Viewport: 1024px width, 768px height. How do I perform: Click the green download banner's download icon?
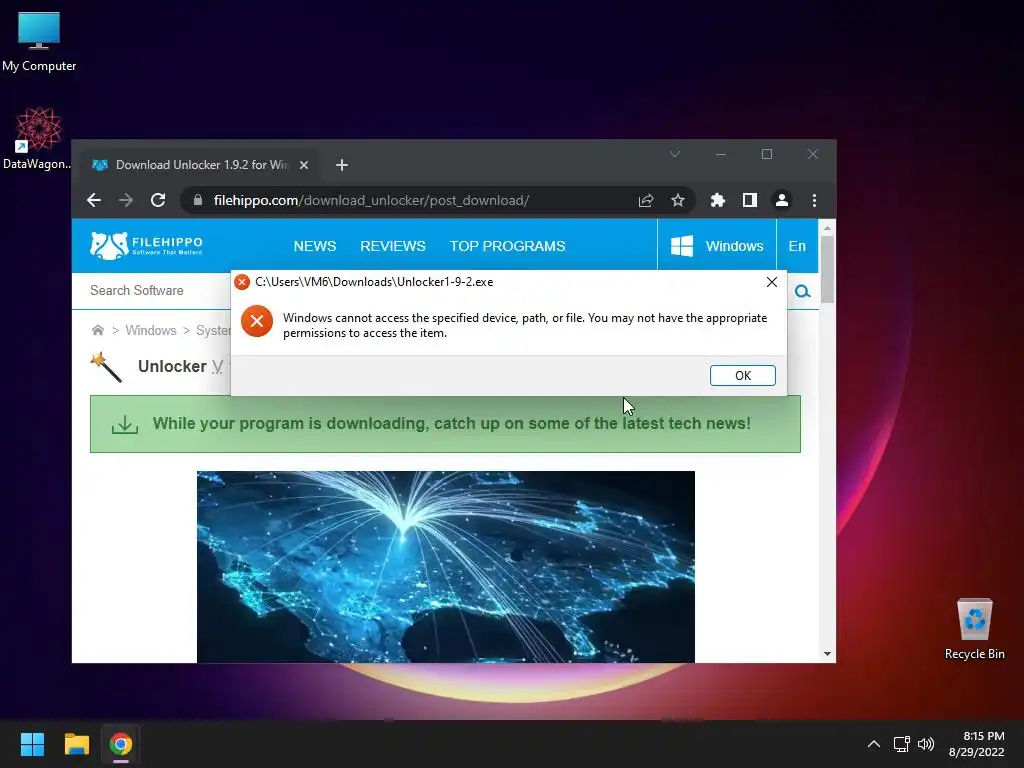tap(125, 424)
